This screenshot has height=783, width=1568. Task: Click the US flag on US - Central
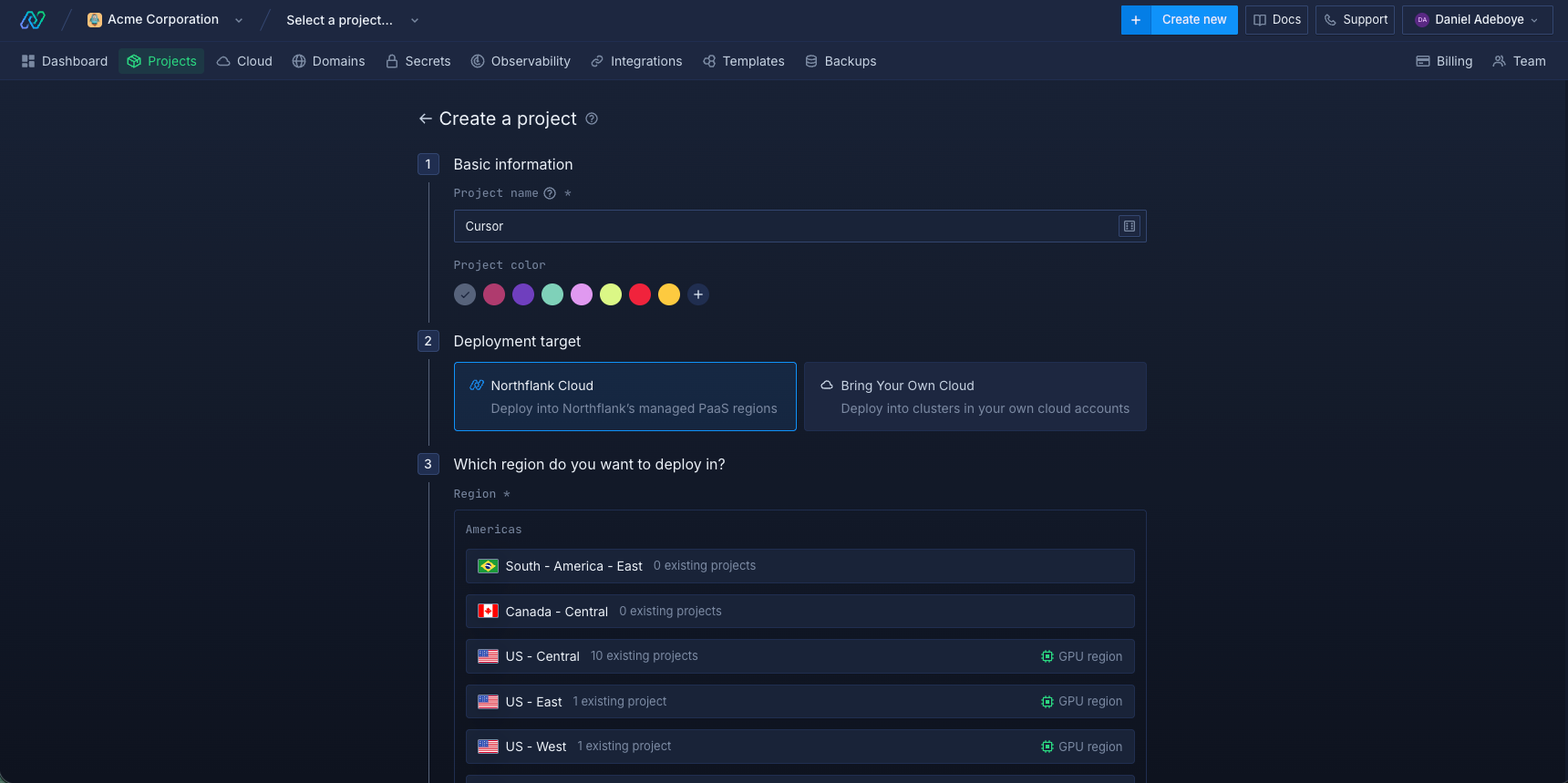(x=488, y=656)
